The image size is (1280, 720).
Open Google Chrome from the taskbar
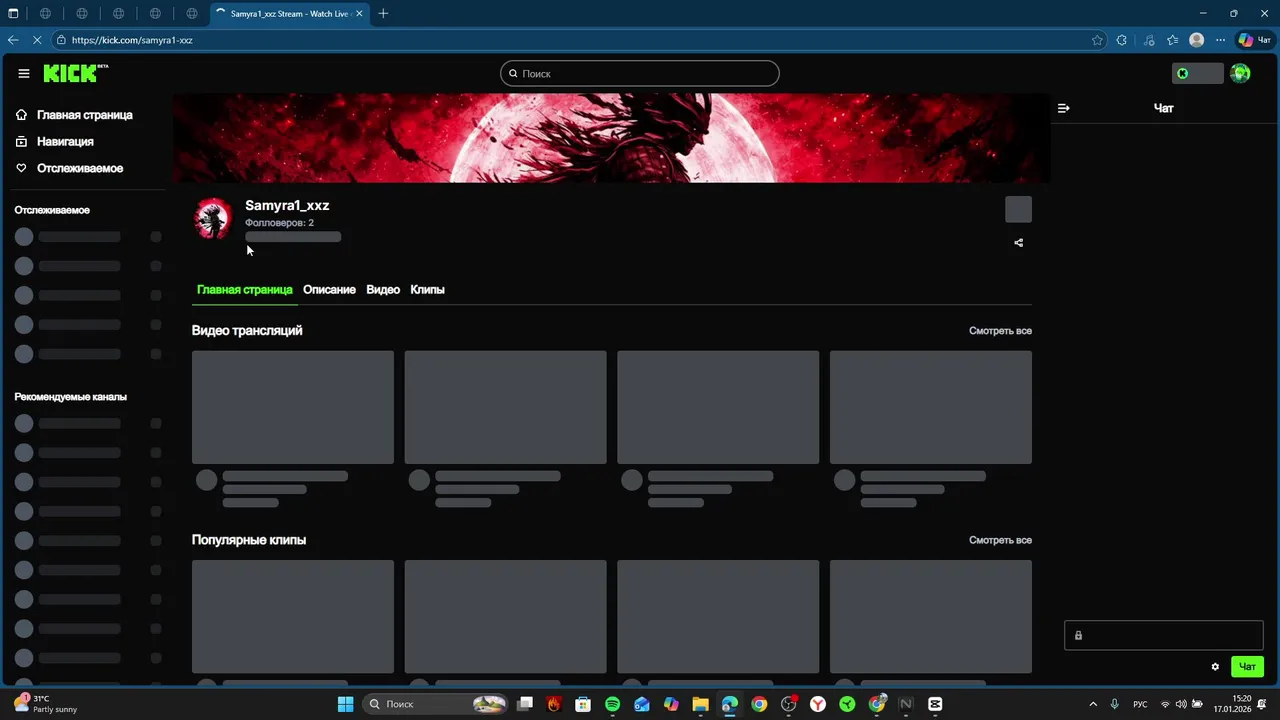point(759,704)
